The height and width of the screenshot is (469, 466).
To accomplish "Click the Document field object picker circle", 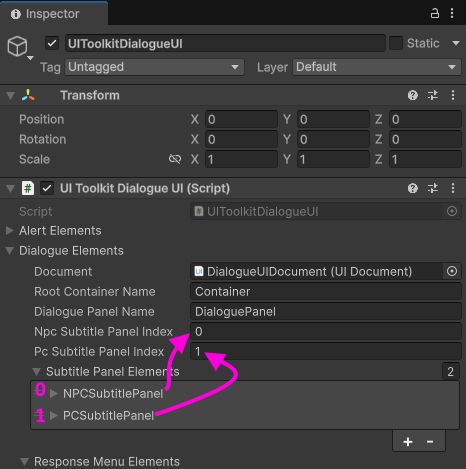I will coord(452,271).
